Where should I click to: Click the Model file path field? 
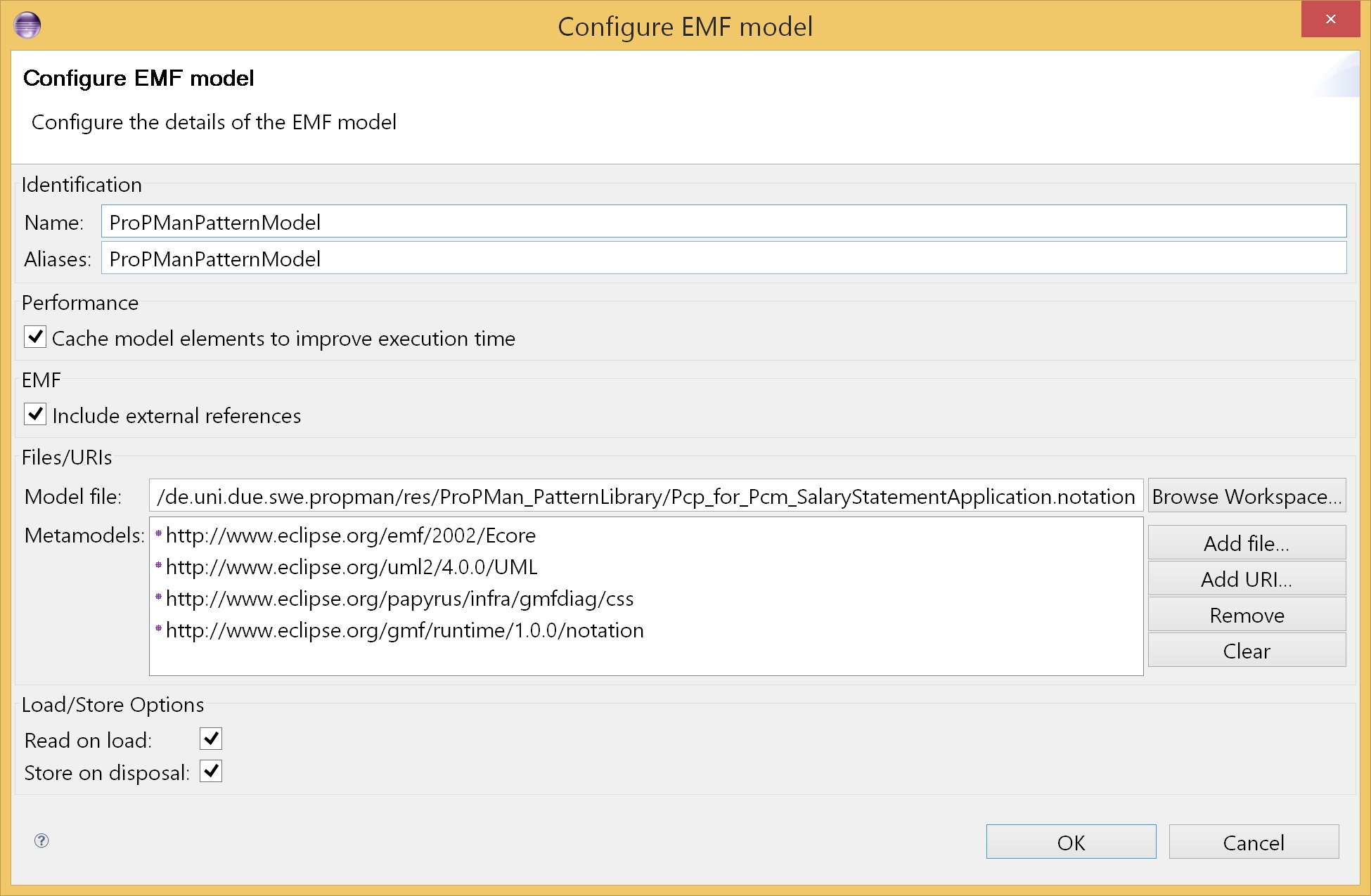645,496
